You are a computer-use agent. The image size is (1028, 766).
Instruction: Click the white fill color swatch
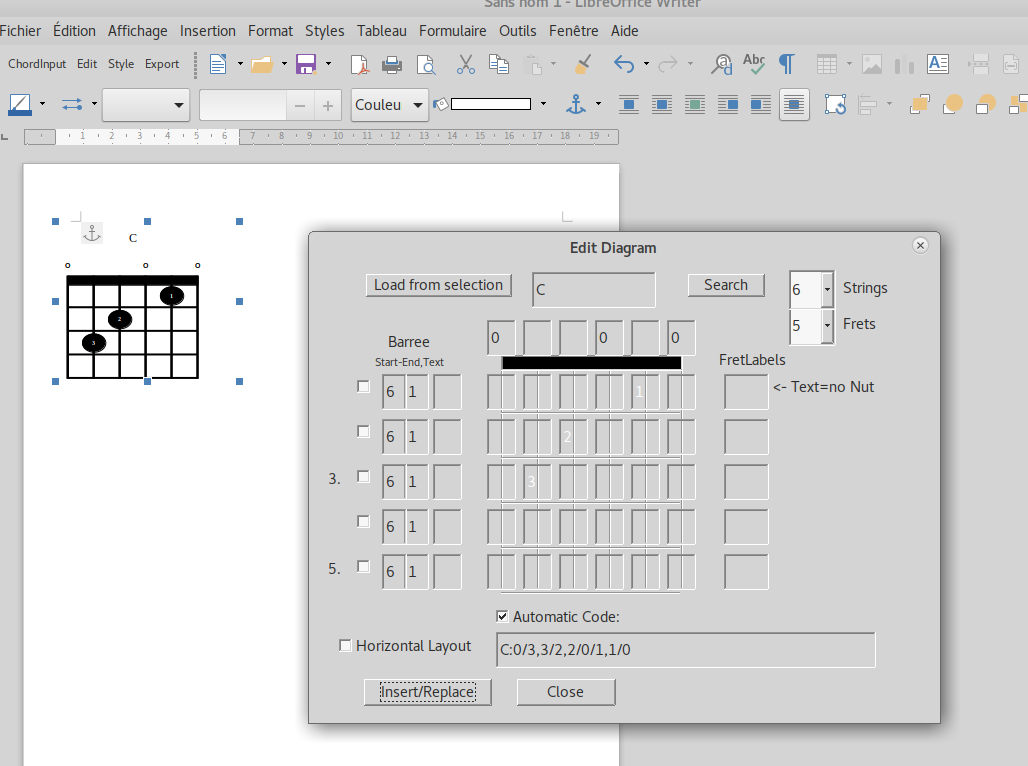490,104
